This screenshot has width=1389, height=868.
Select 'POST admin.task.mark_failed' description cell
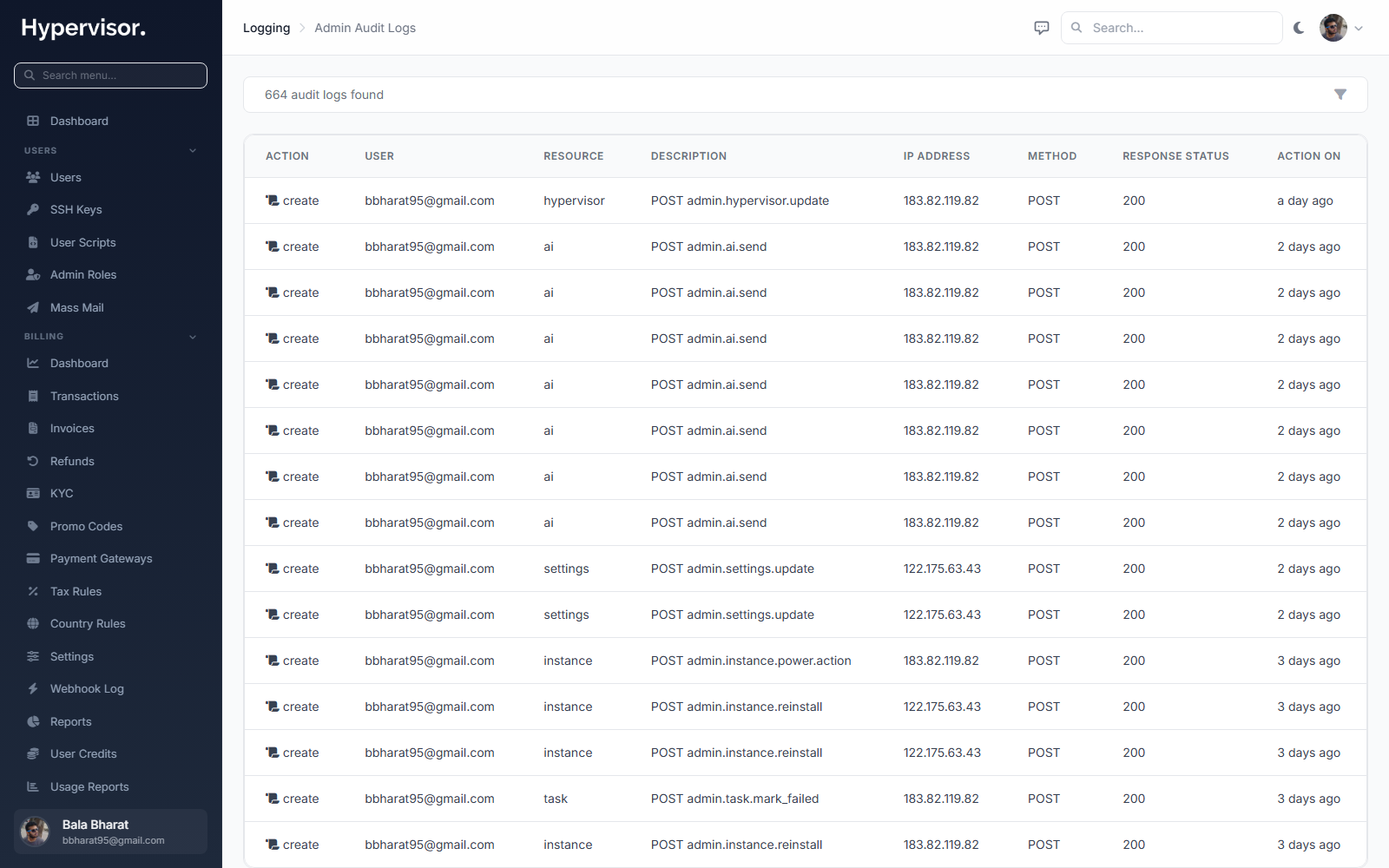734,799
